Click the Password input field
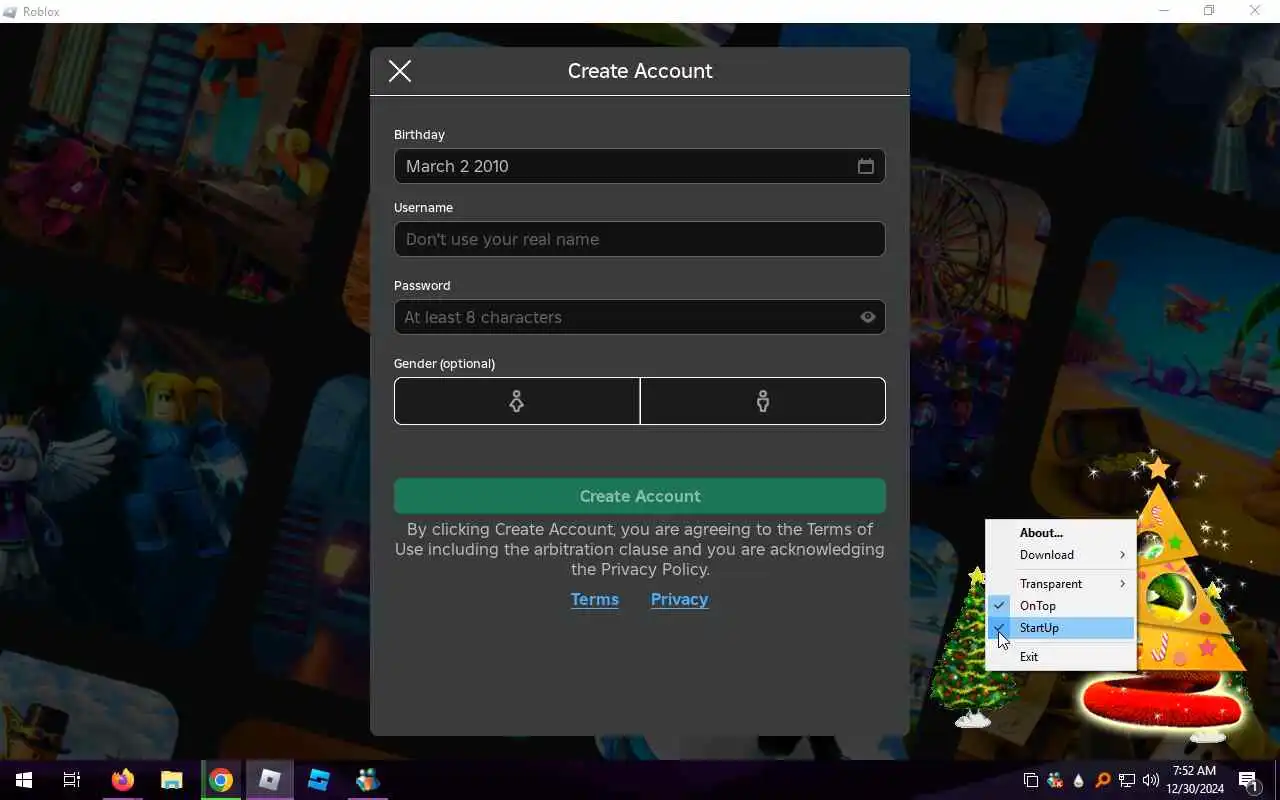This screenshot has height=800, width=1280. tap(640, 317)
